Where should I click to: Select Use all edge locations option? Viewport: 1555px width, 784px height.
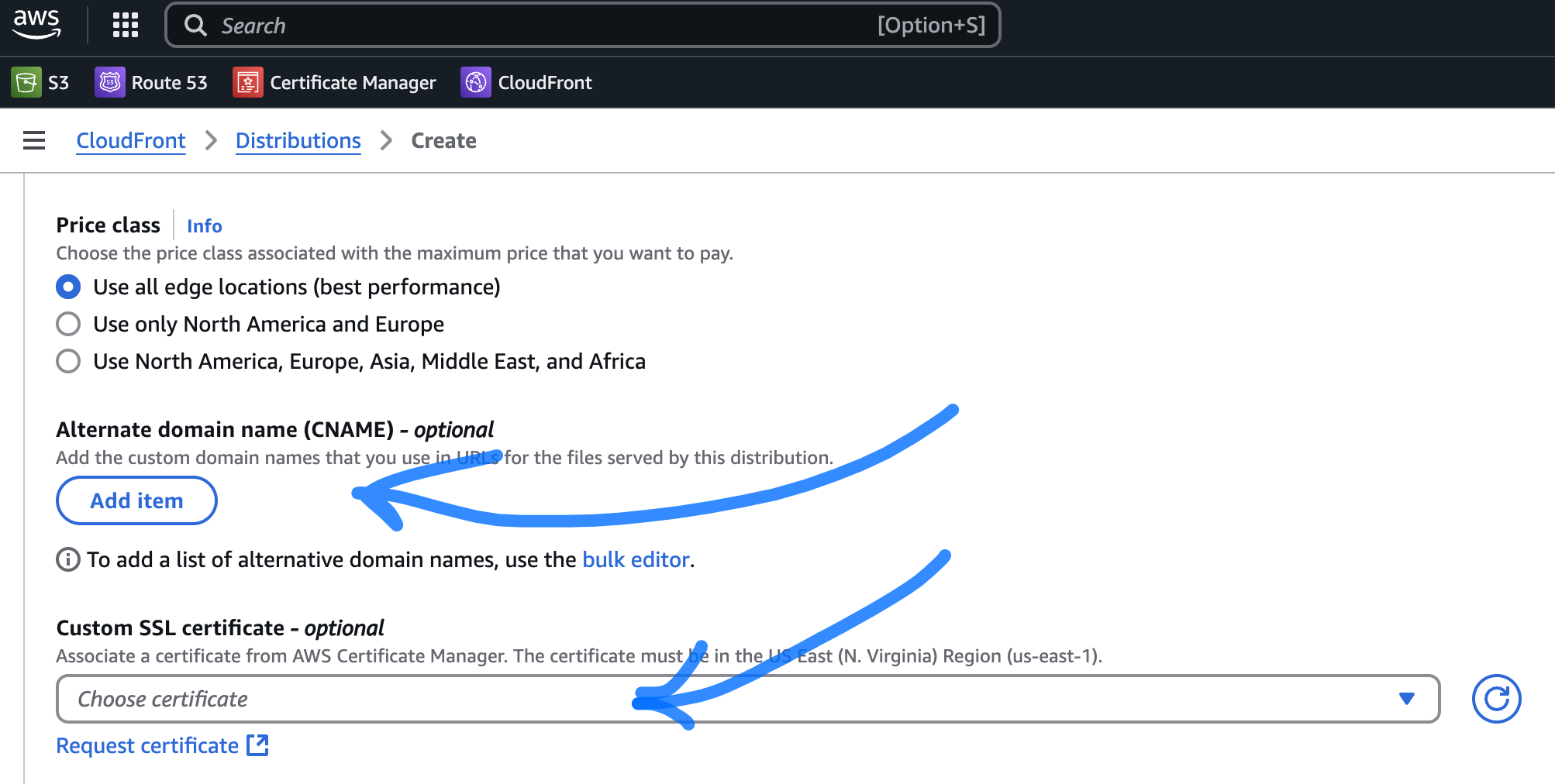(x=68, y=287)
